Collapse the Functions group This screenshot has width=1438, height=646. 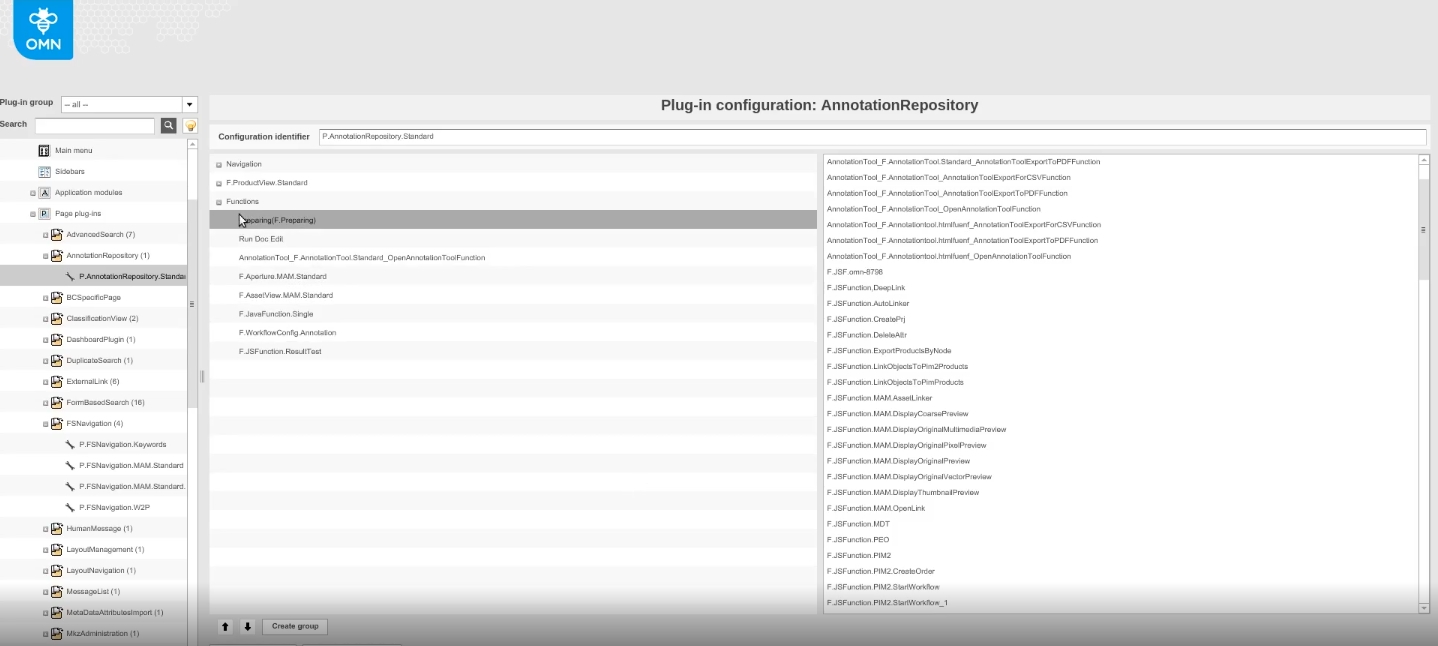[x=219, y=202]
